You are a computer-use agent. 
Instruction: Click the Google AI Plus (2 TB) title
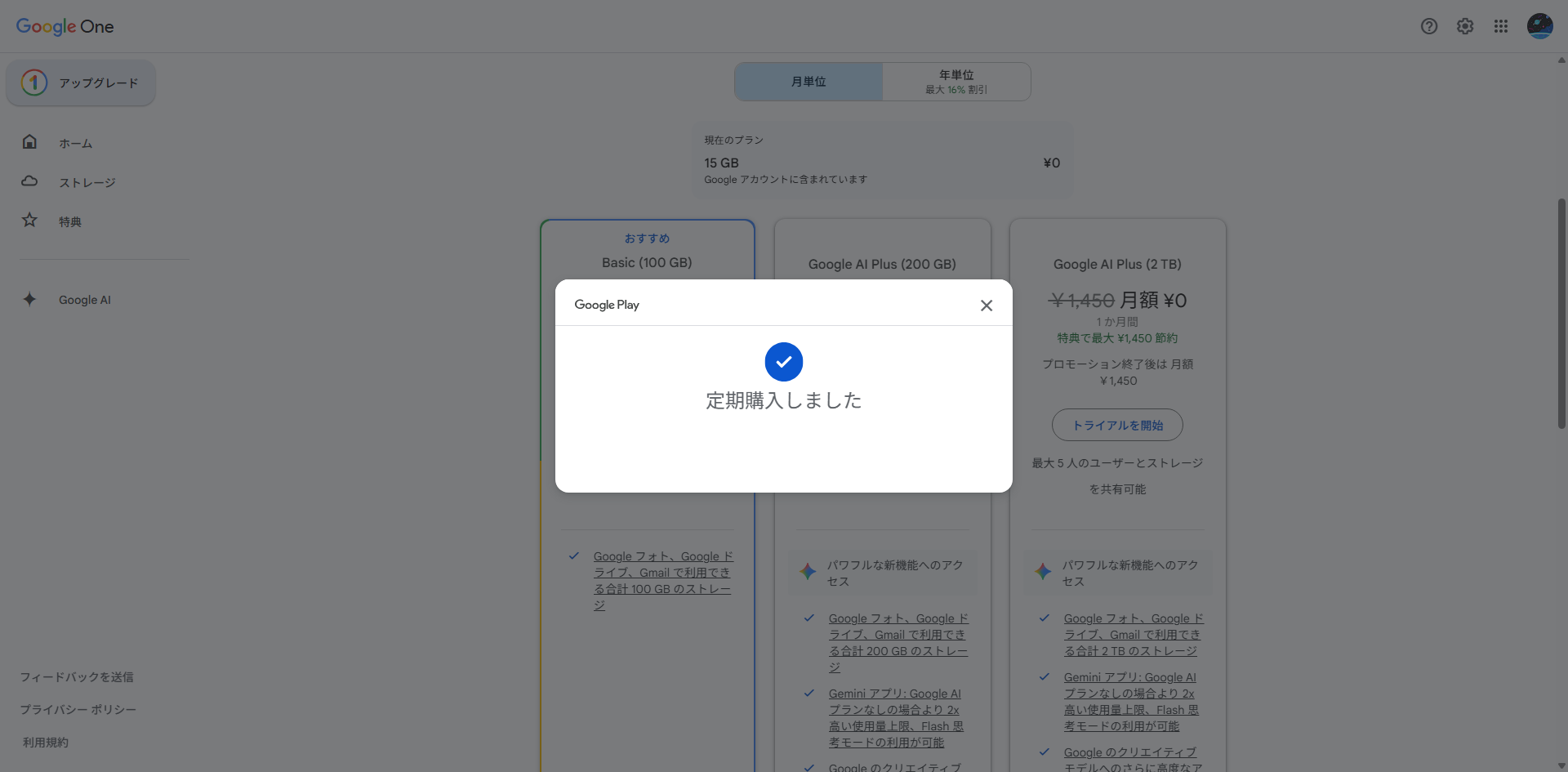pyautogui.click(x=1117, y=265)
